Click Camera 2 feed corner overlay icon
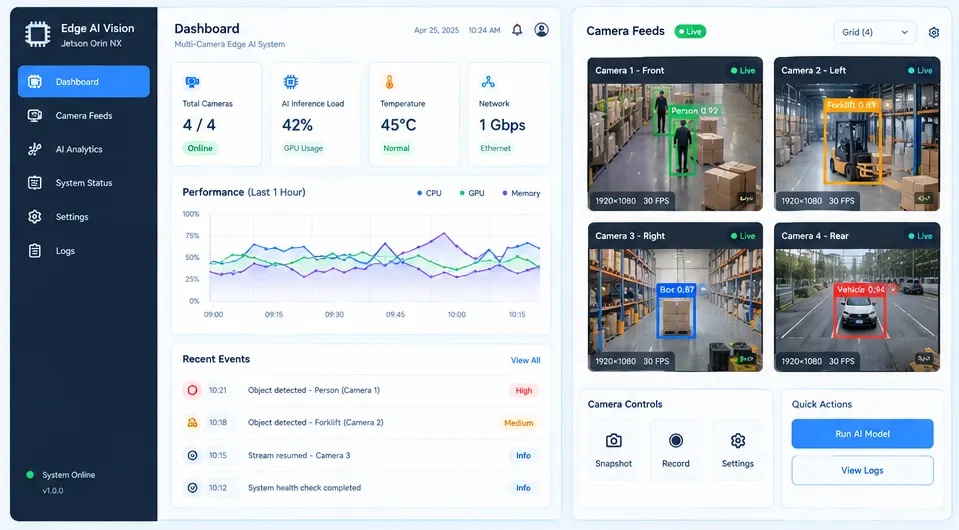 pyautogui.click(x=924, y=199)
